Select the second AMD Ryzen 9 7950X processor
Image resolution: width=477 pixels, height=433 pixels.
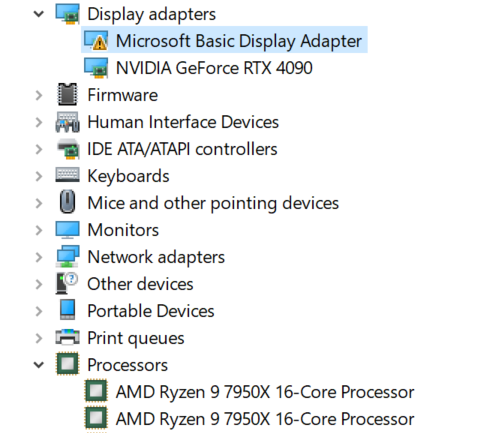pyautogui.click(x=265, y=419)
